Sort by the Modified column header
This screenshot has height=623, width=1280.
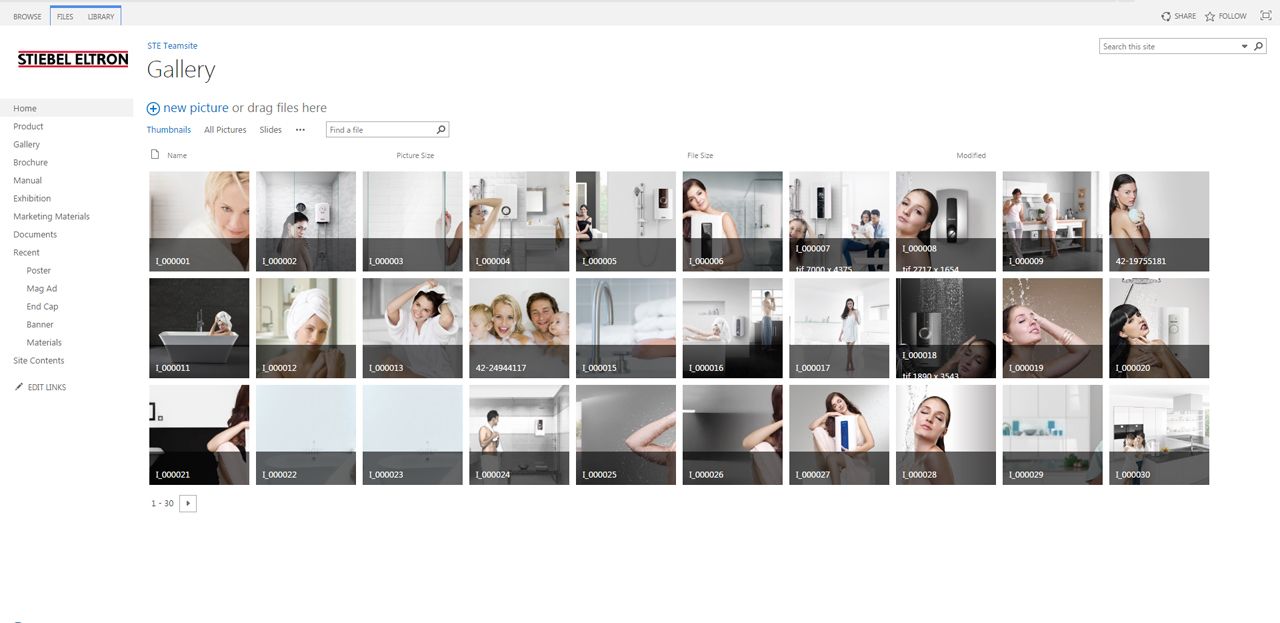(971, 155)
